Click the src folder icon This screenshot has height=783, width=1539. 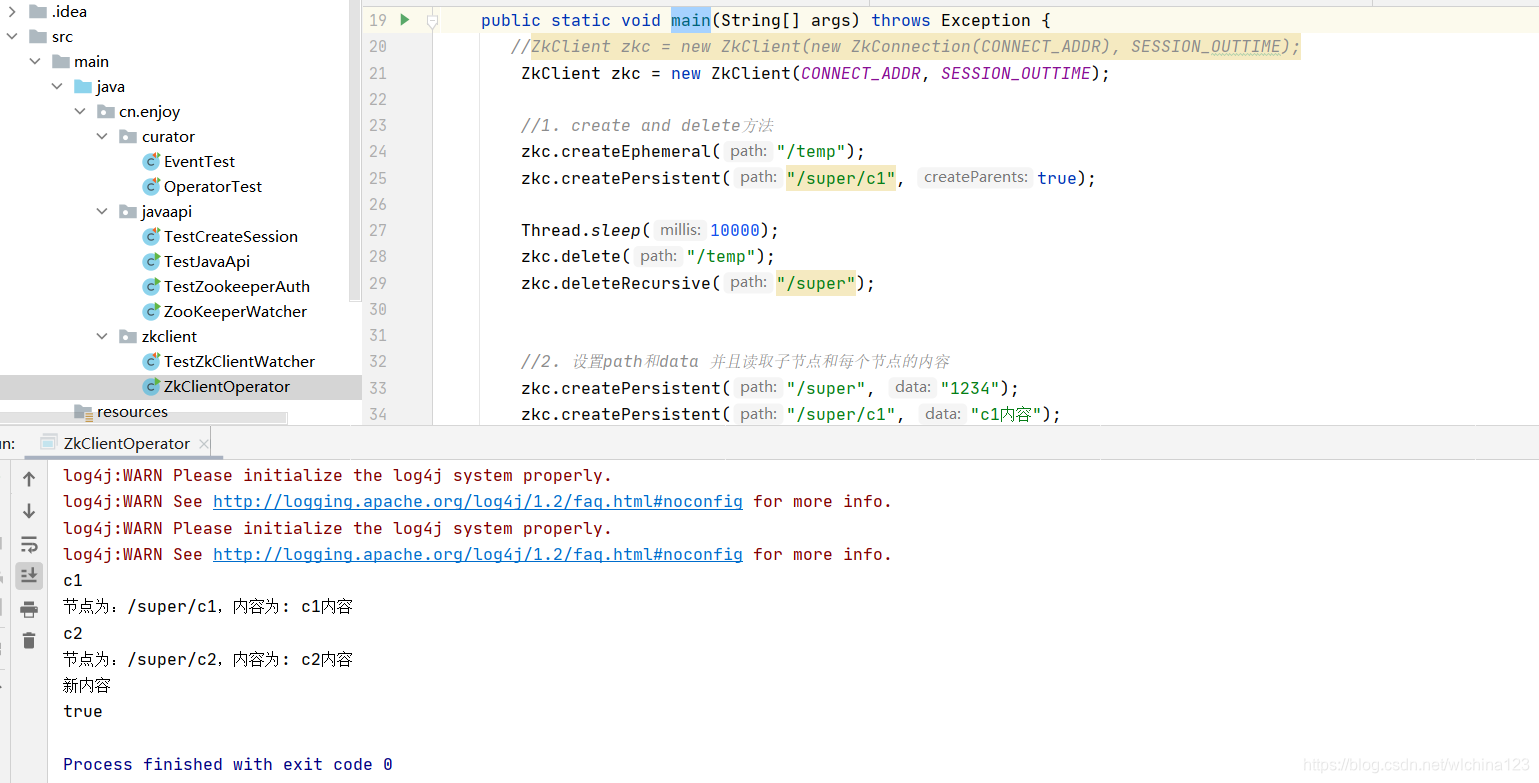point(38,36)
